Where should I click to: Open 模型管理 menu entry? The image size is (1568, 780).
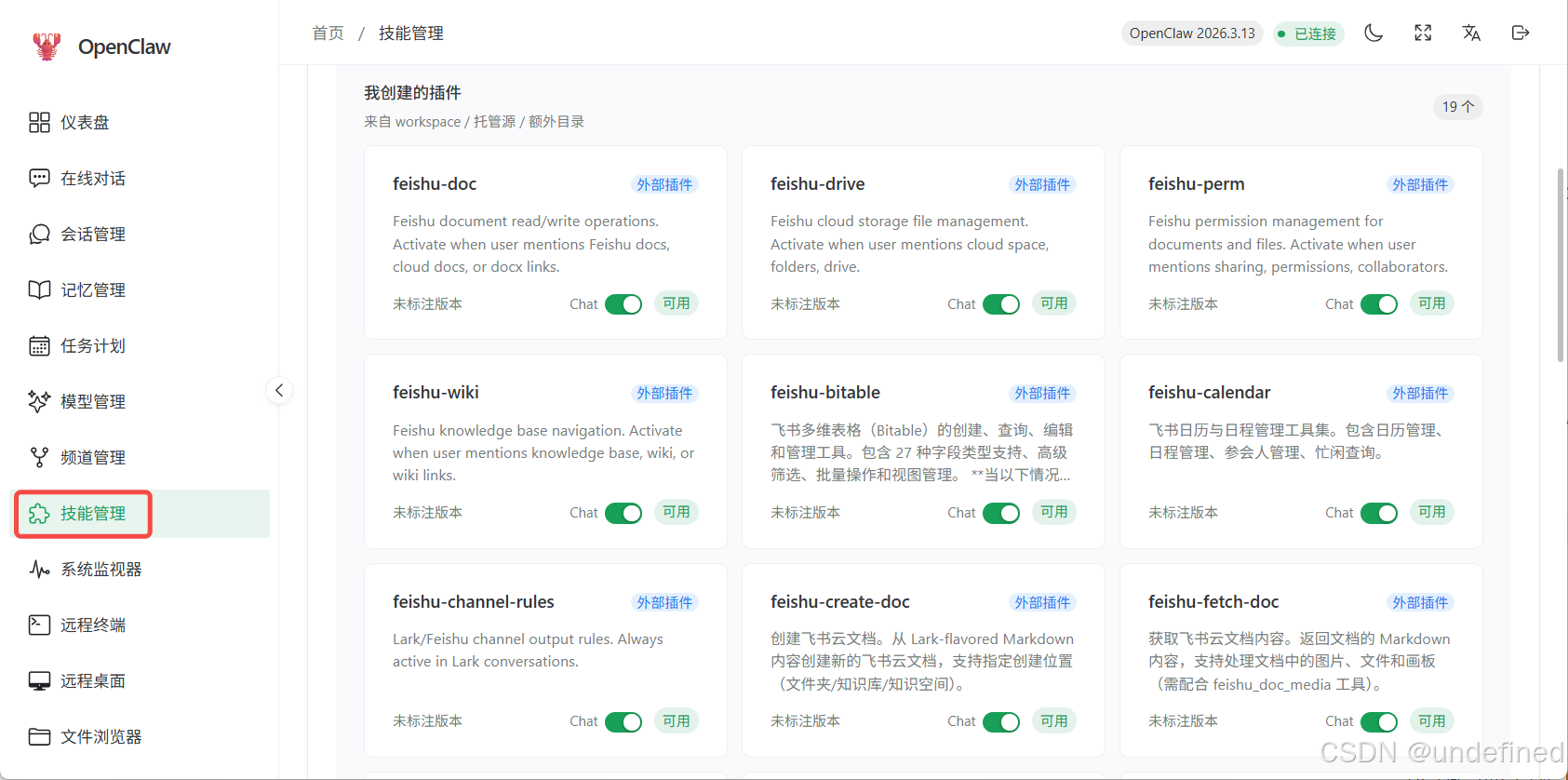click(x=140, y=402)
